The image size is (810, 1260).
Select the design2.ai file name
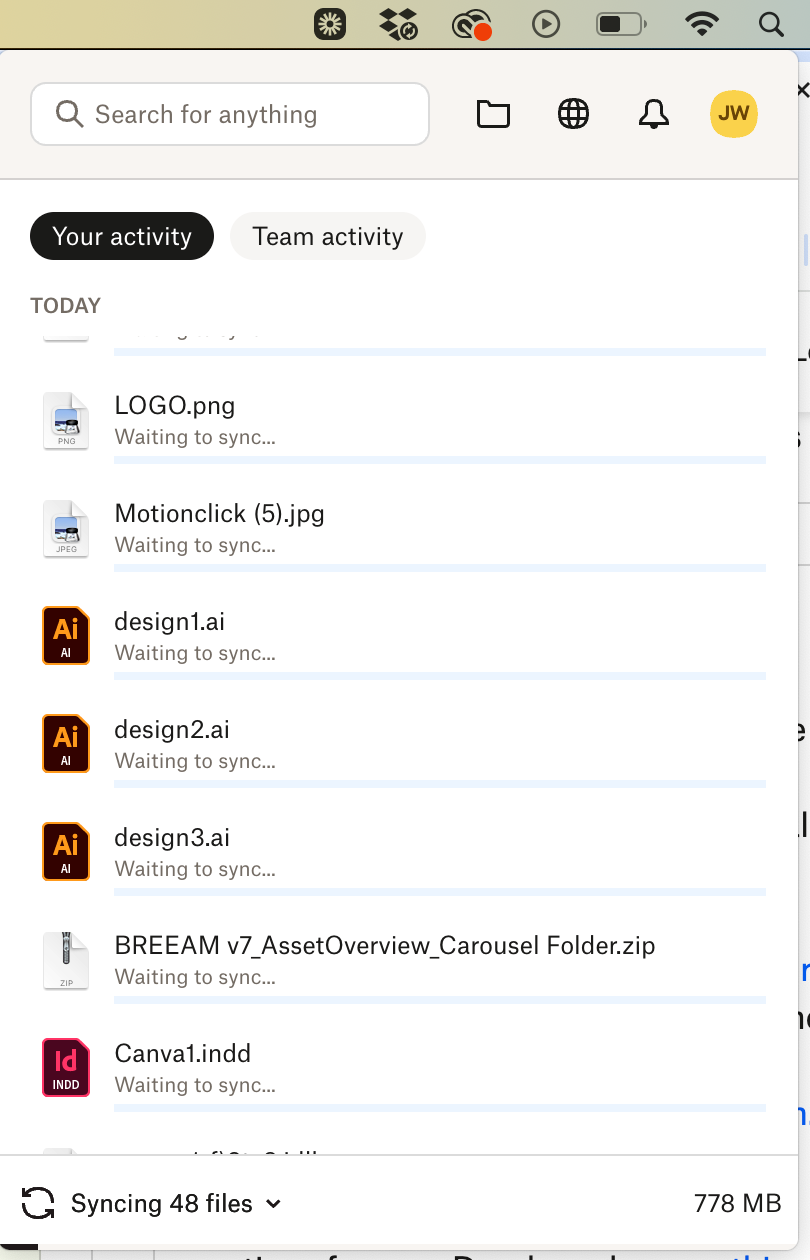172,730
